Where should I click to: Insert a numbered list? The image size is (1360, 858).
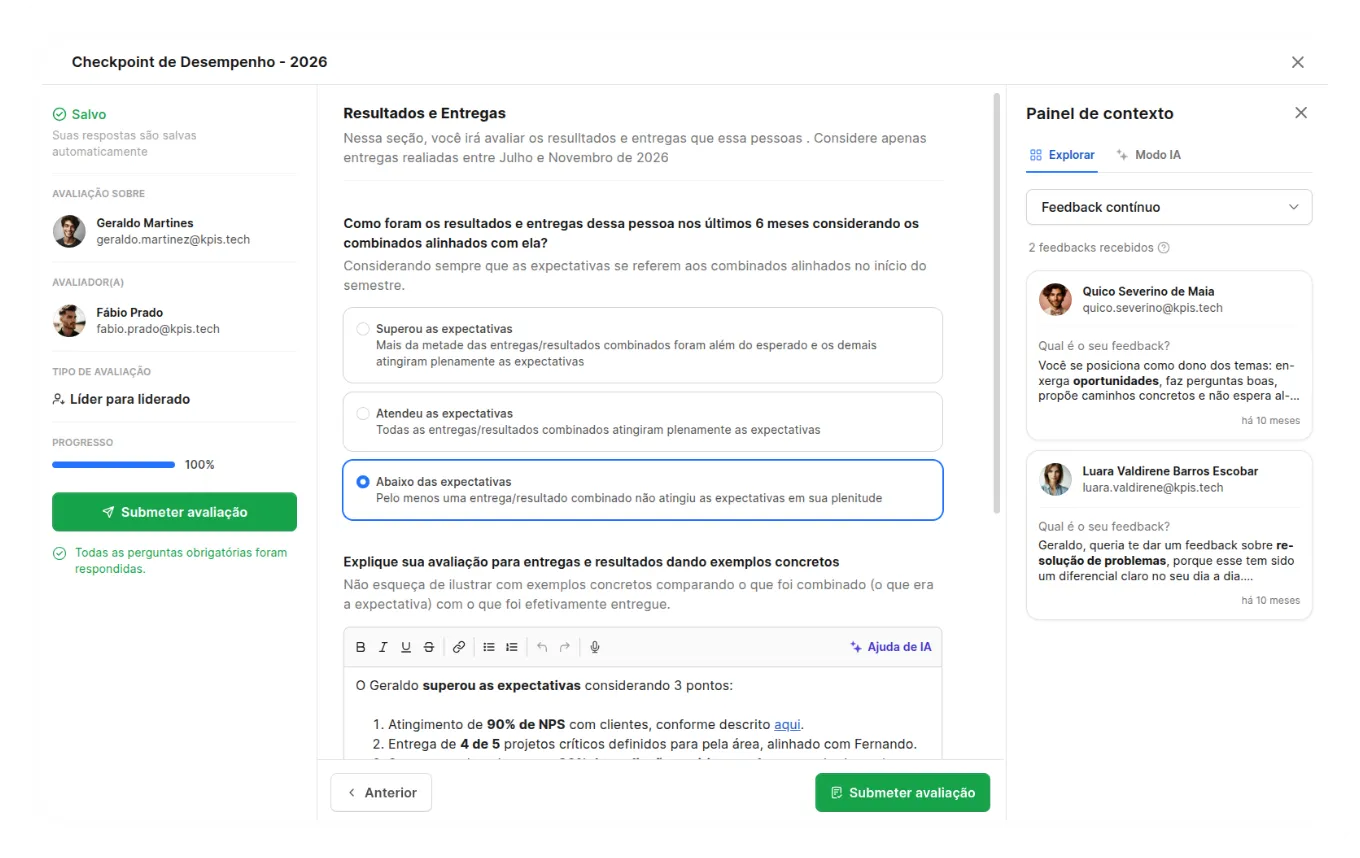[x=512, y=647]
